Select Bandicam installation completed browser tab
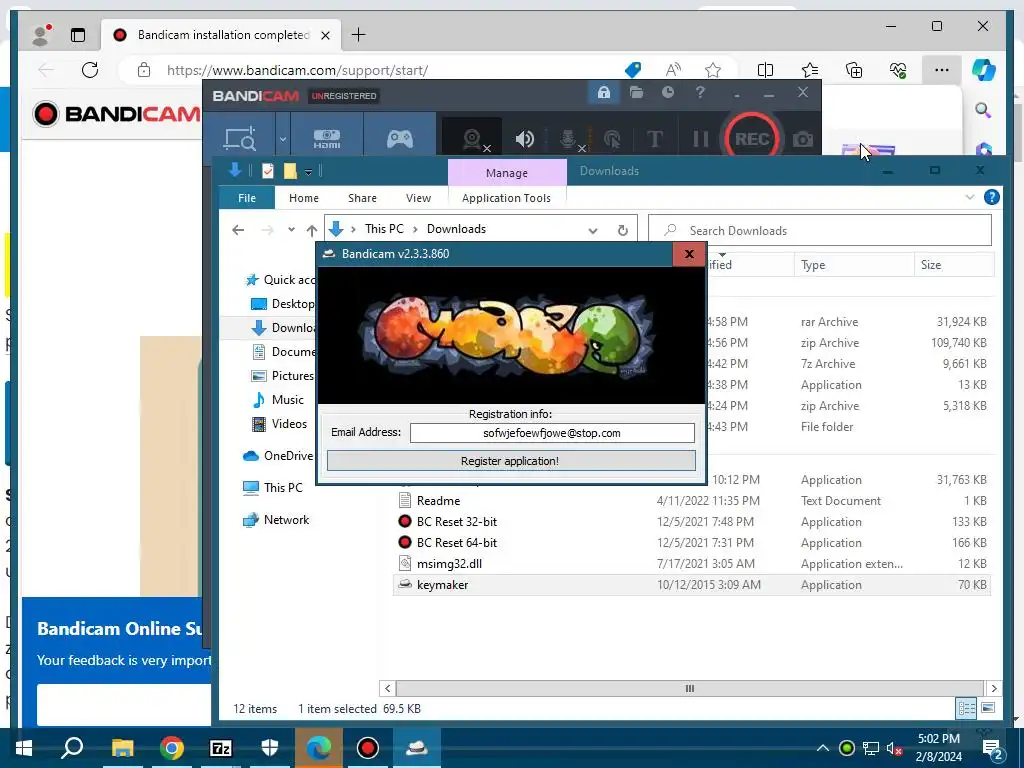The width and height of the screenshot is (1024, 768). coord(221,35)
